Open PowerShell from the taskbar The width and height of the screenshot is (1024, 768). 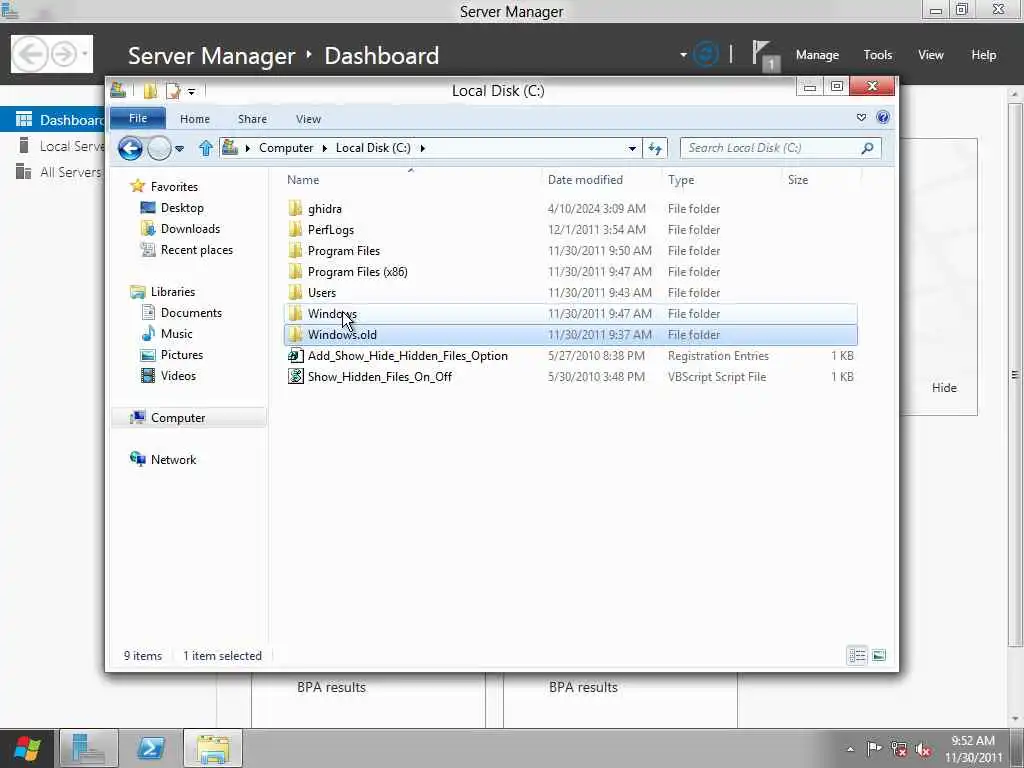tap(150, 748)
